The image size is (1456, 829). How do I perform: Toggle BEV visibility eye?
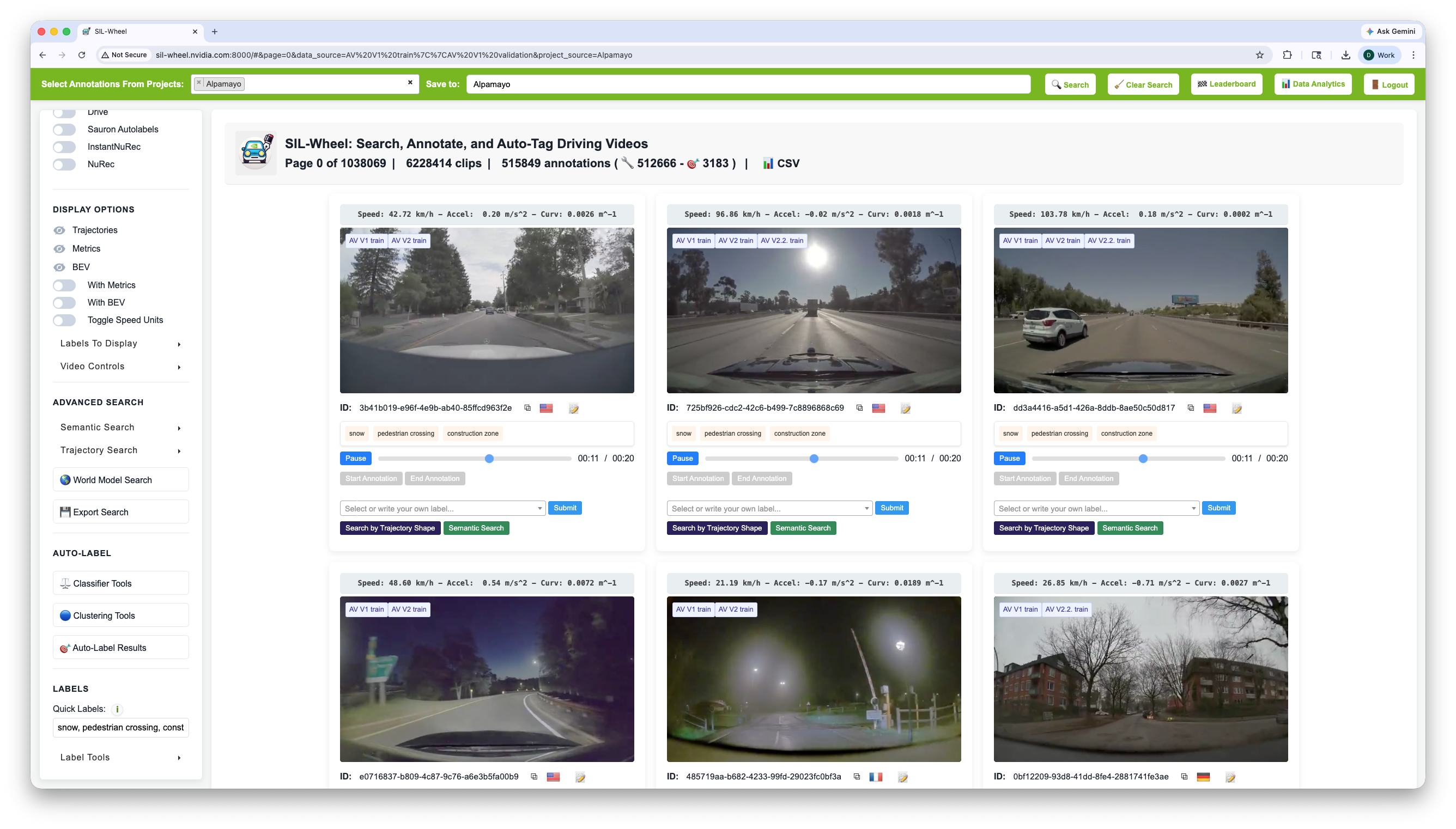(x=59, y=267)
